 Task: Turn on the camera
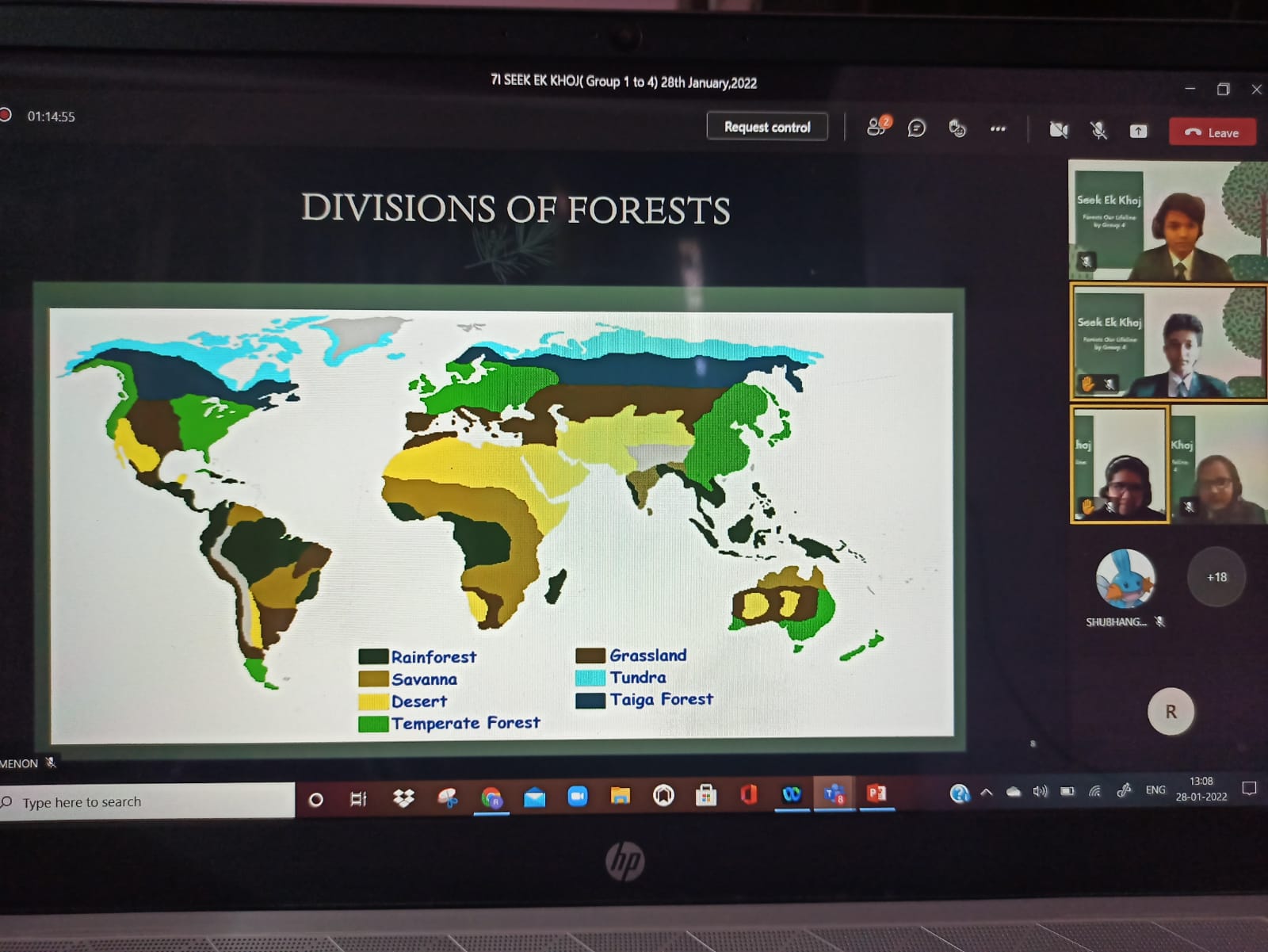click(1058, 130)
